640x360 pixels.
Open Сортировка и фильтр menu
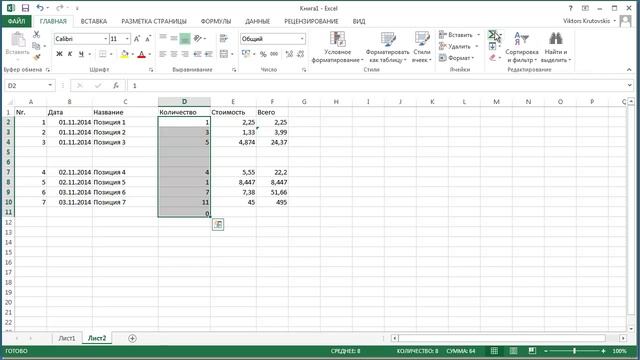[x=522, y=47]
